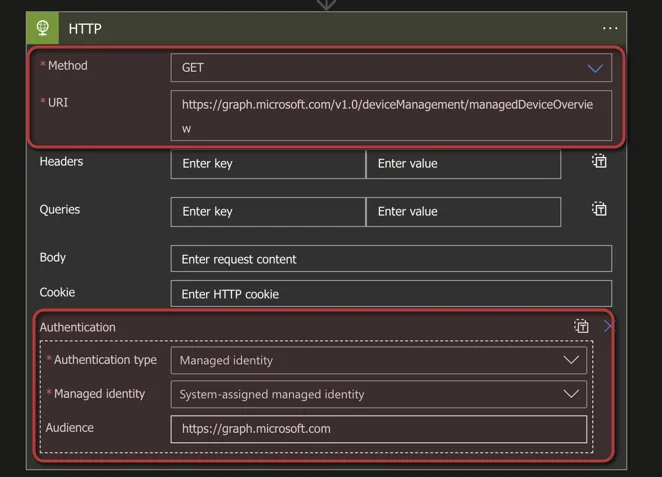Image resolution: width=662 pixels, height=477 pixels.
Task: Click the Headers Enter value field
Action: coord(464,164)
